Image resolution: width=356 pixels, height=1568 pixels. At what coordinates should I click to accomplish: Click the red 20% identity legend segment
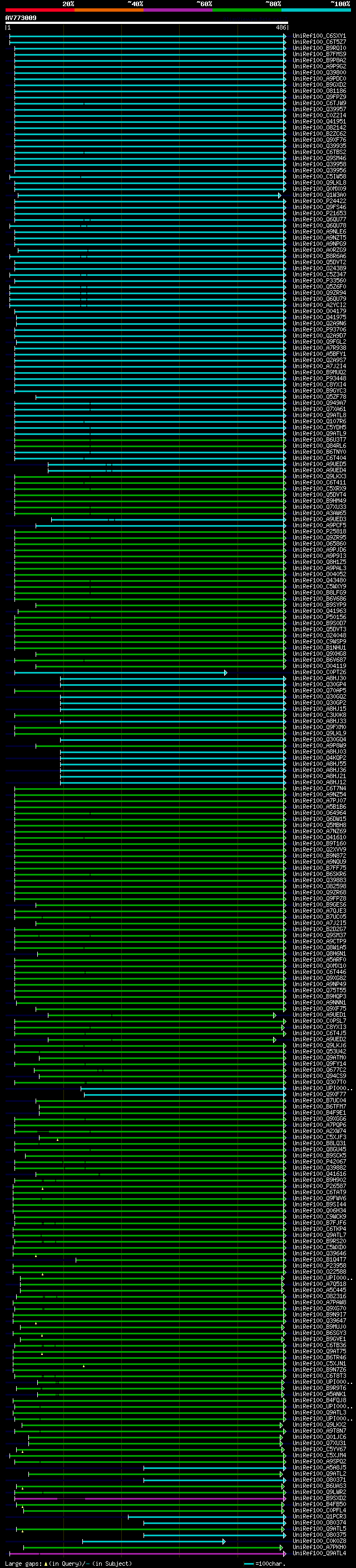pos(39,10)
